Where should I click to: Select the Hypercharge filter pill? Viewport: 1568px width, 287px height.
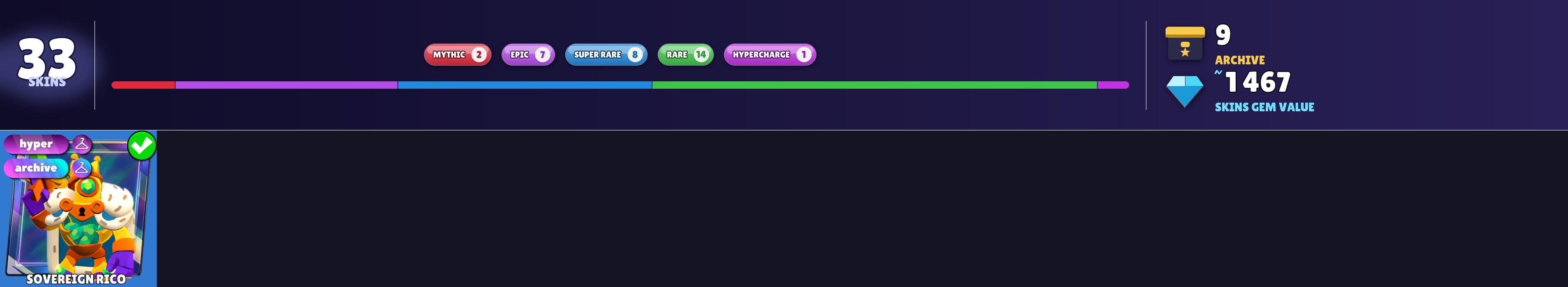coord(770,55)
